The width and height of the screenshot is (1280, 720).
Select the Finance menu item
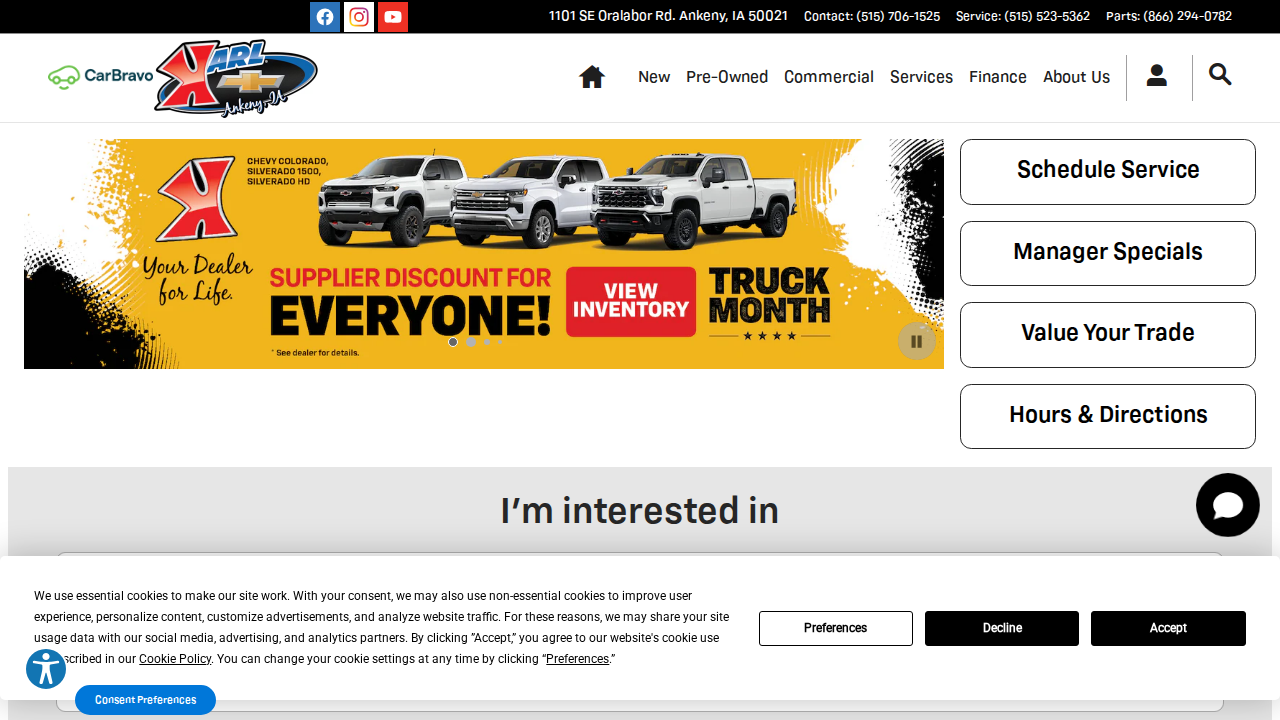point(997,77)
